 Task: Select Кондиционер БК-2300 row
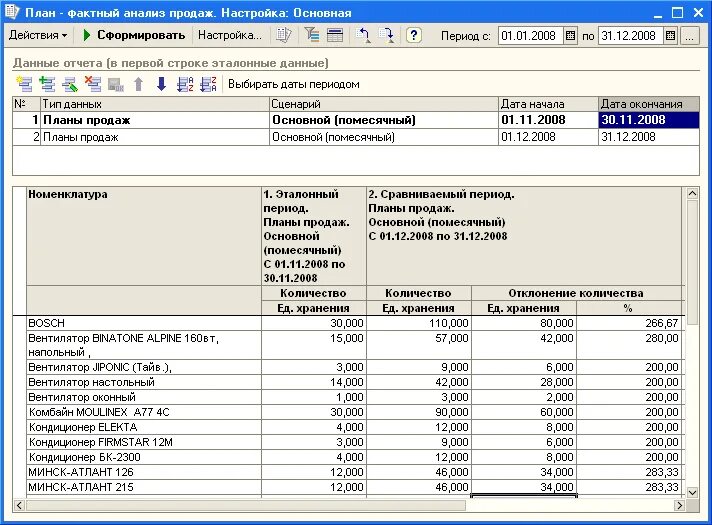(x=144, y=457)
